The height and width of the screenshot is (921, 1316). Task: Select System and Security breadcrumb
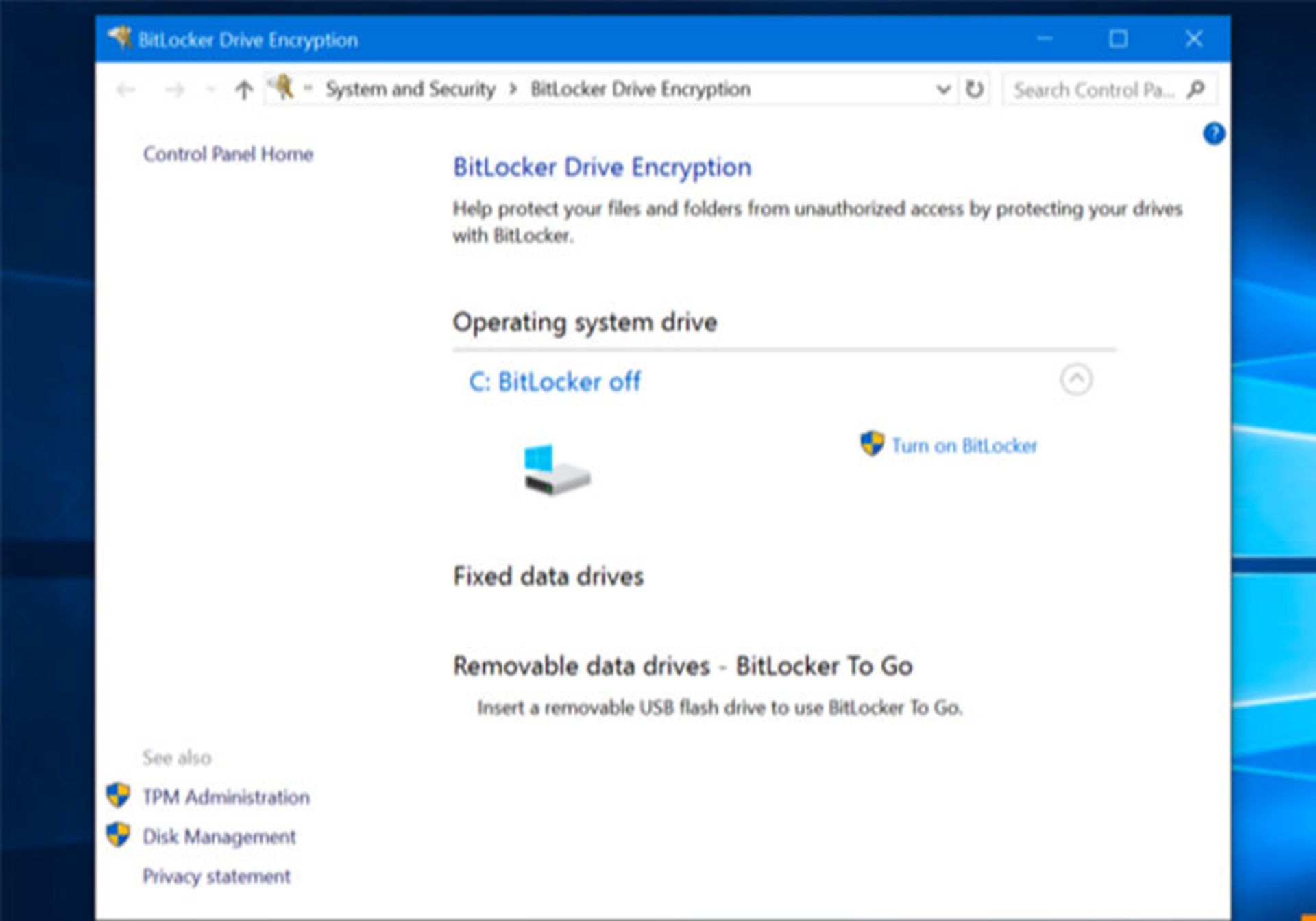point(410,89)
